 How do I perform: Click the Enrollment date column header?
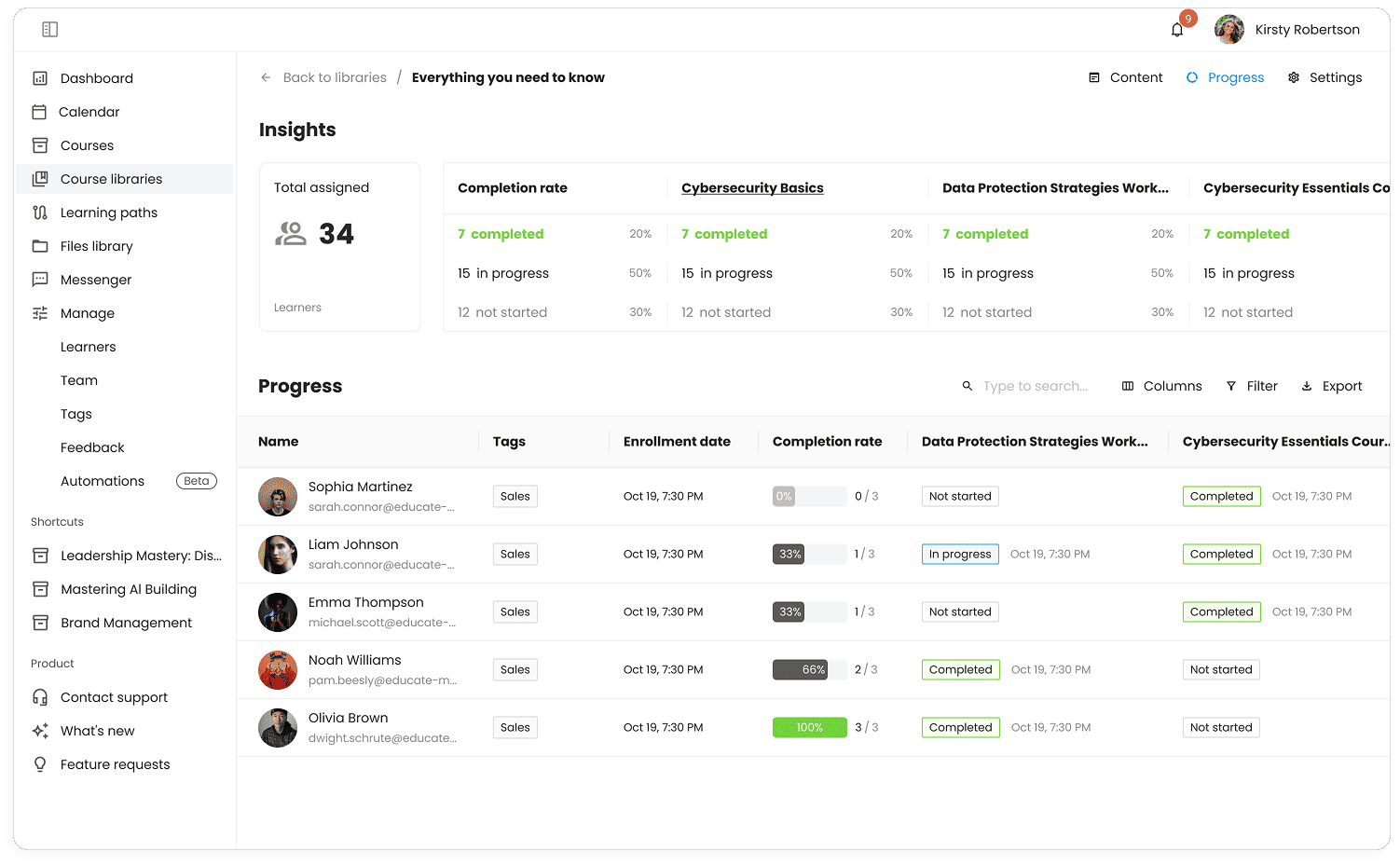[677, 442]
